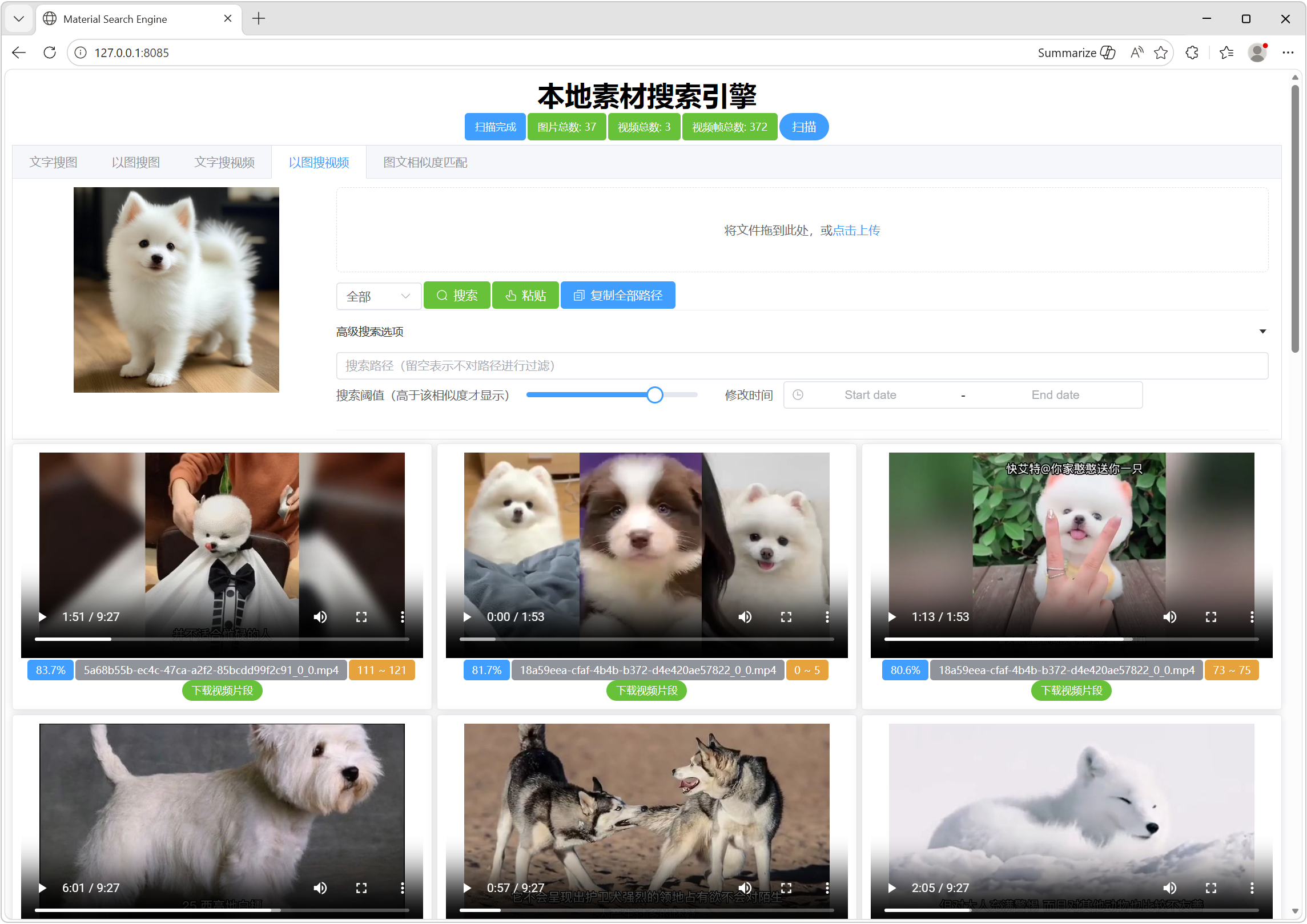This screenshot has height=924, width=1307.
Task: Play the 2:05 / 9:27 video
Action: point(892,888)
